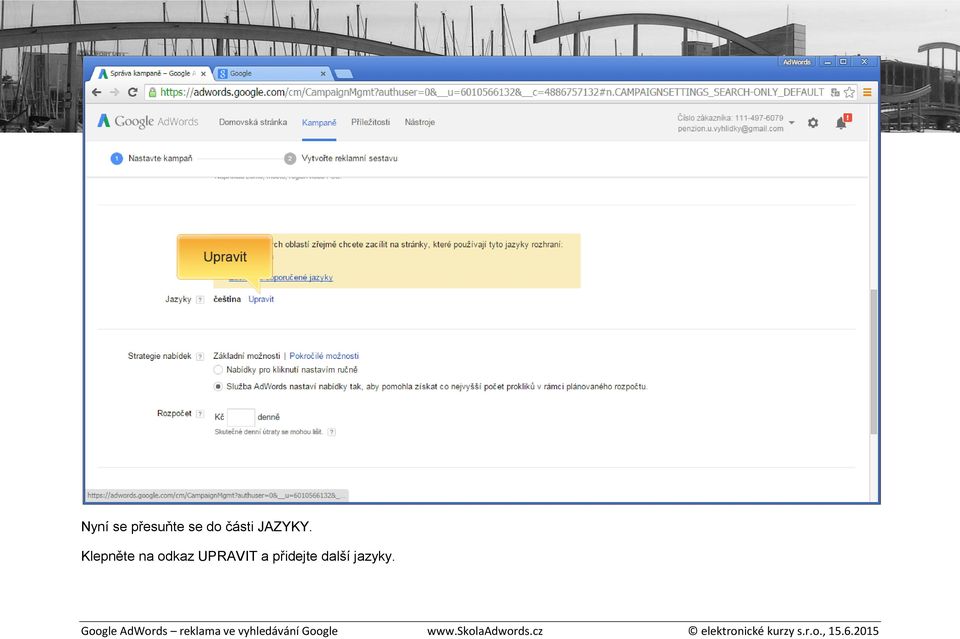Screen dimensions: 960x639
Task: Click the help icon next to Rozpočet
Action: (x=200, y=414)
